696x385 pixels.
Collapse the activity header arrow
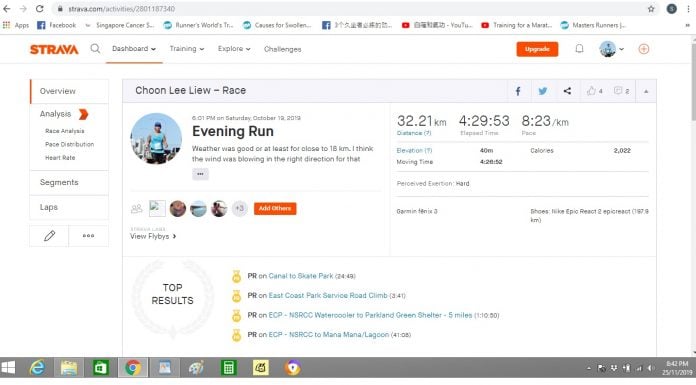tap(646, 91)
